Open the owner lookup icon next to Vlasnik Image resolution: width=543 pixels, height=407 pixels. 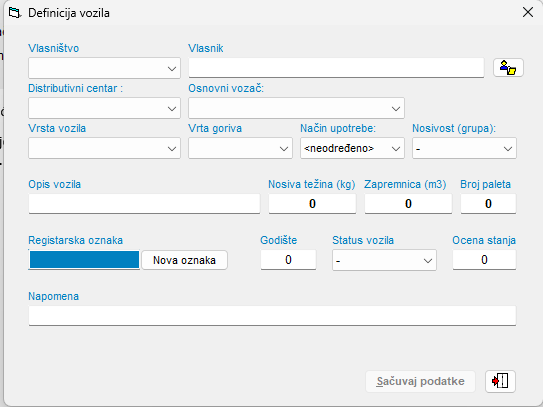coord(508,68)
